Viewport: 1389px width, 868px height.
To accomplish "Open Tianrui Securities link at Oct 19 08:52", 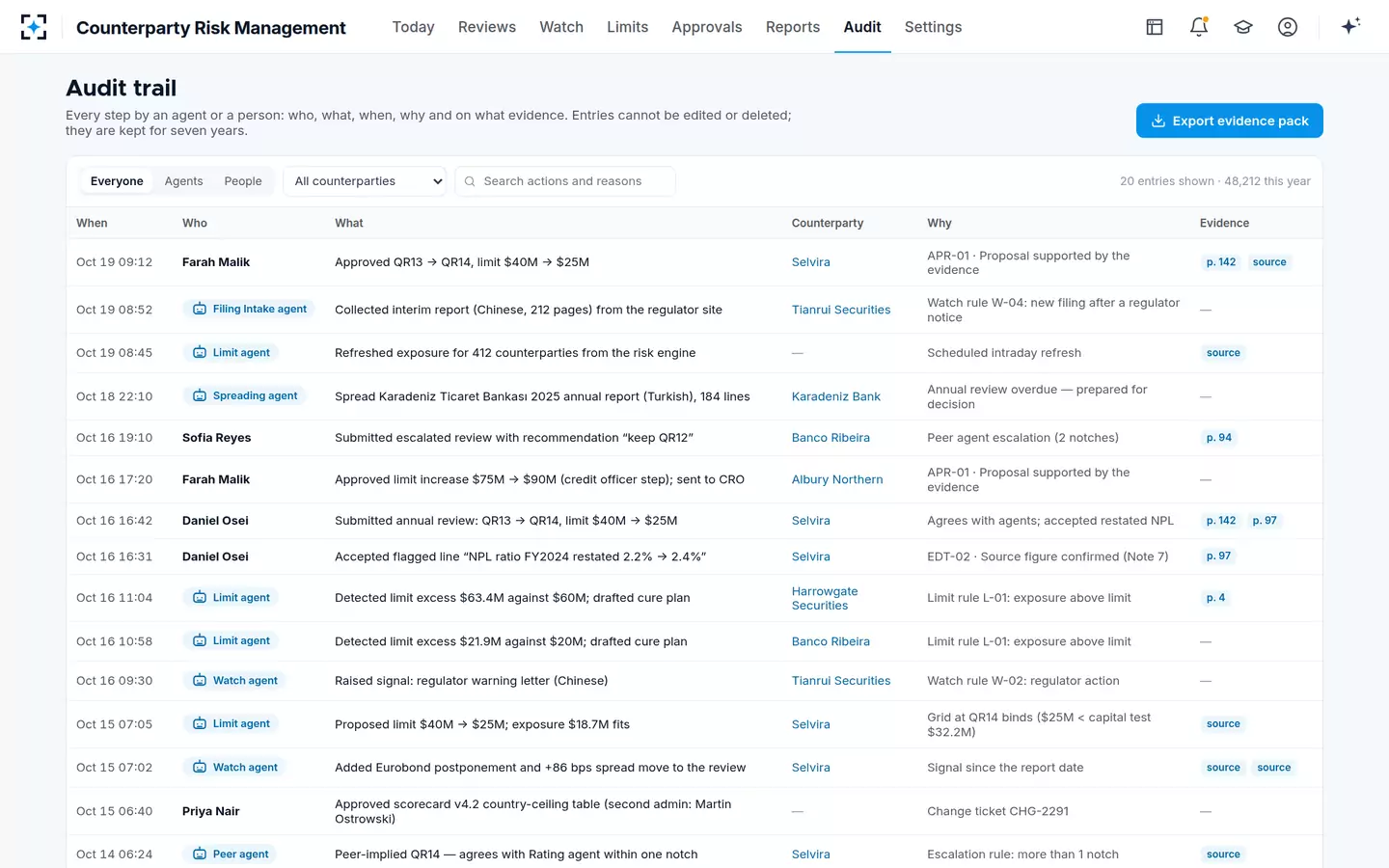I will 841,310.
